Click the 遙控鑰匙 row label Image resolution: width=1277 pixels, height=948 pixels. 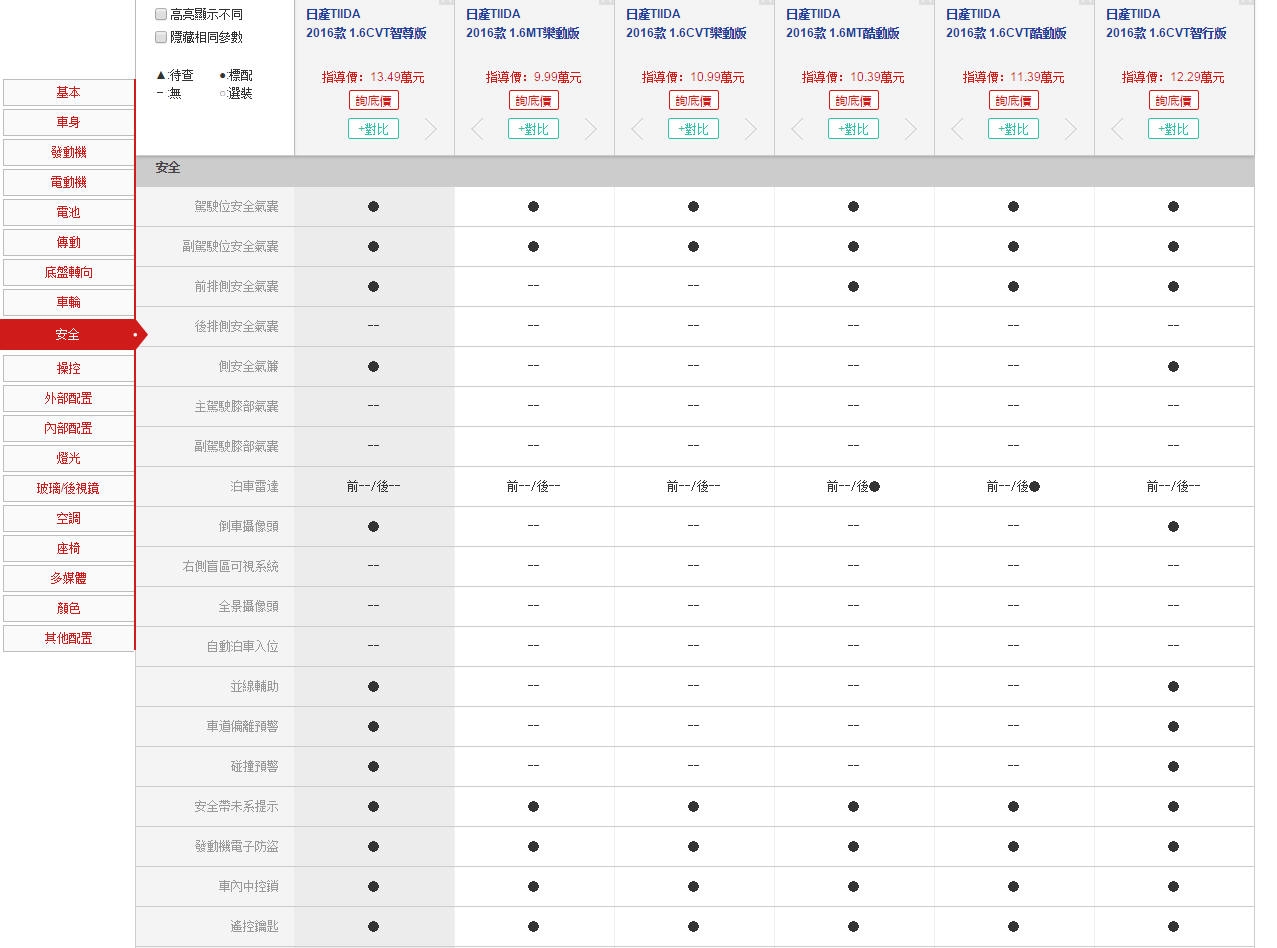click(x=254, y=927)
